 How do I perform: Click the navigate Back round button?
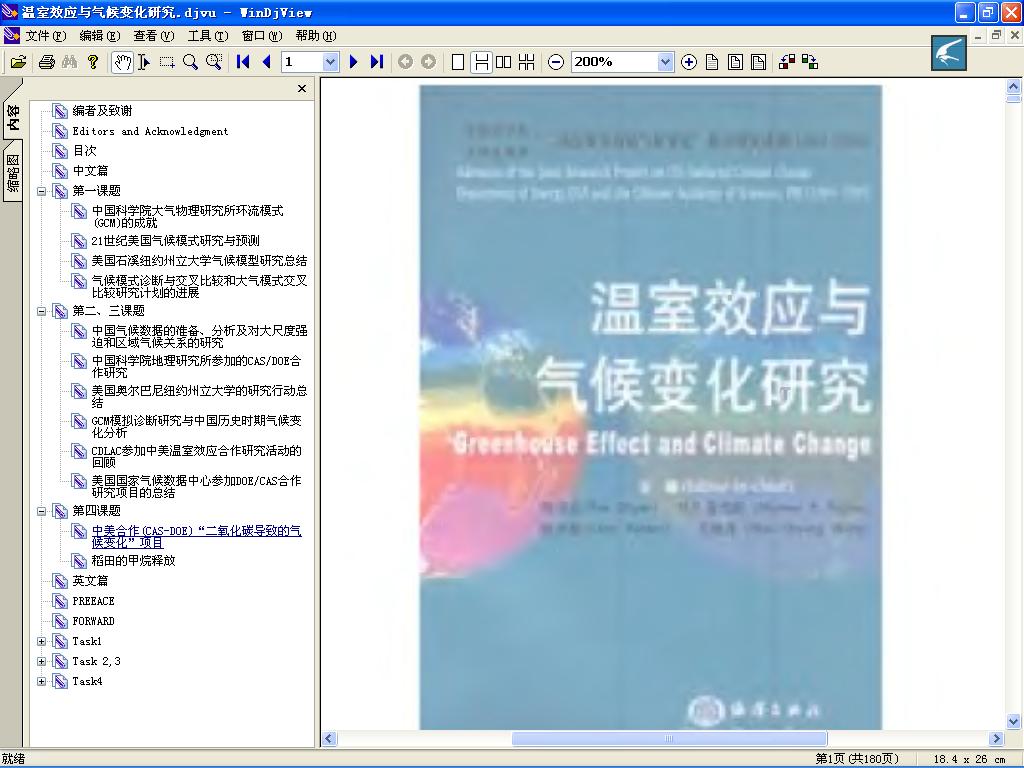tap(406, 62)
